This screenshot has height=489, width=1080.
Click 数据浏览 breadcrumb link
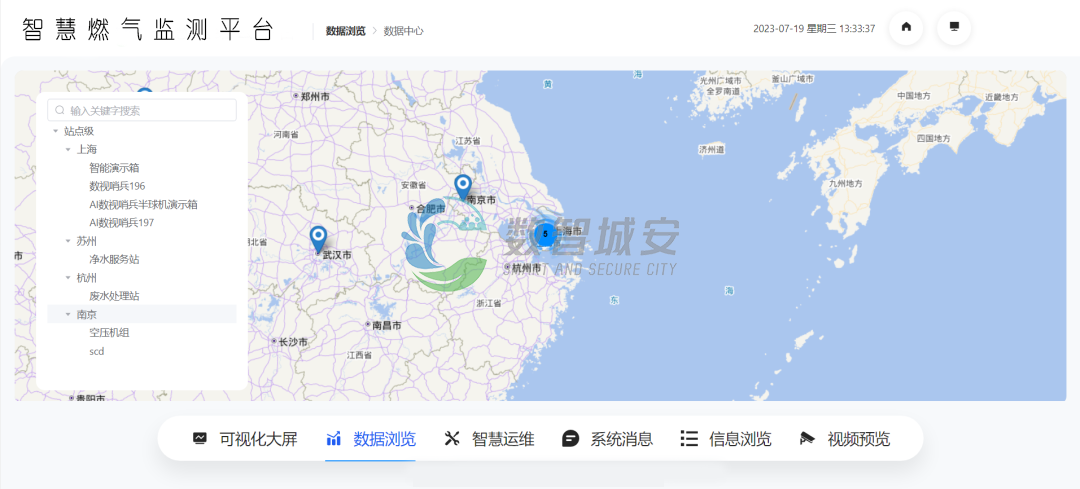click(x=345, y=31)
